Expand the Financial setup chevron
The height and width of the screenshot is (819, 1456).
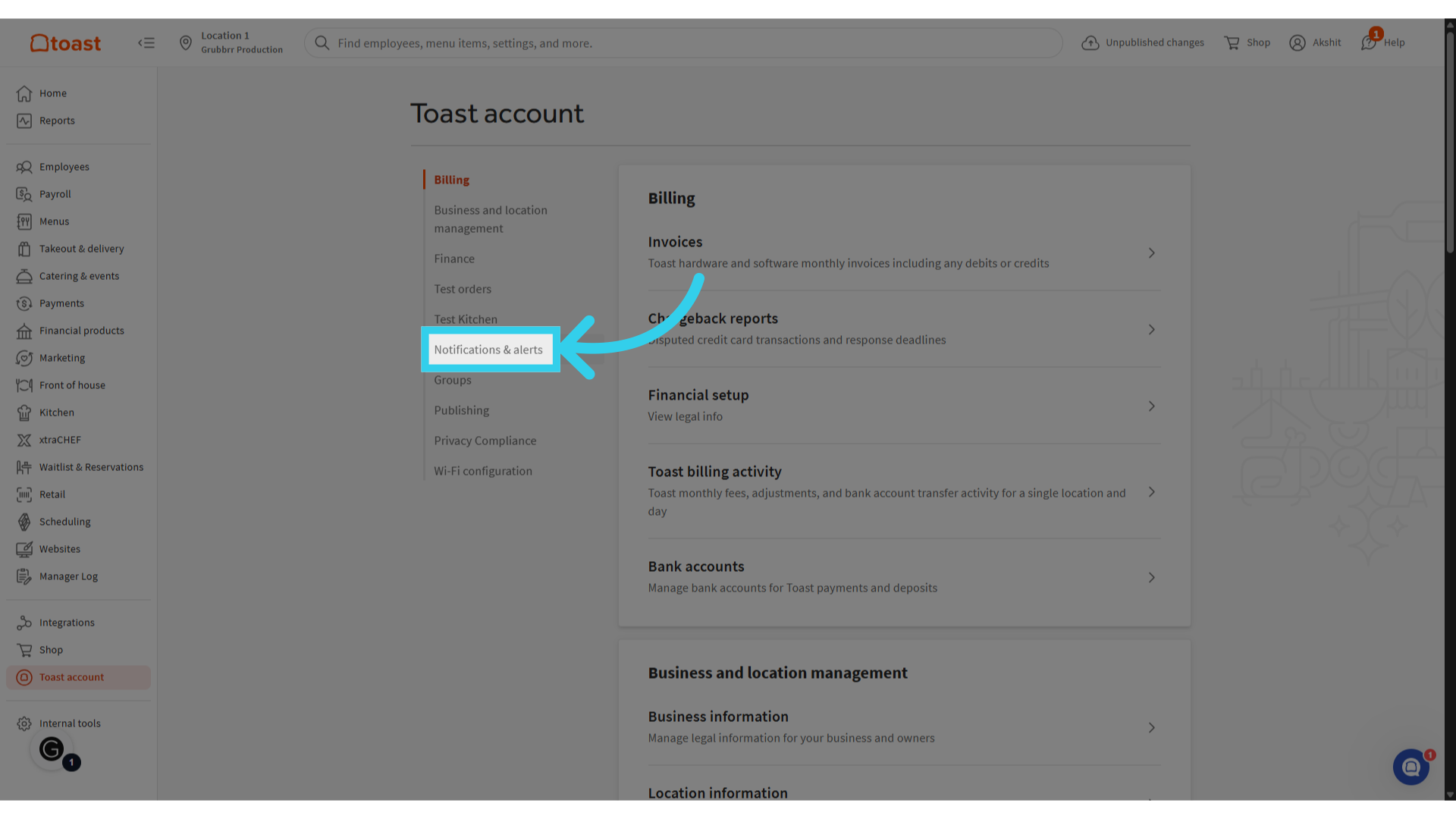[x=1151, y=406]
